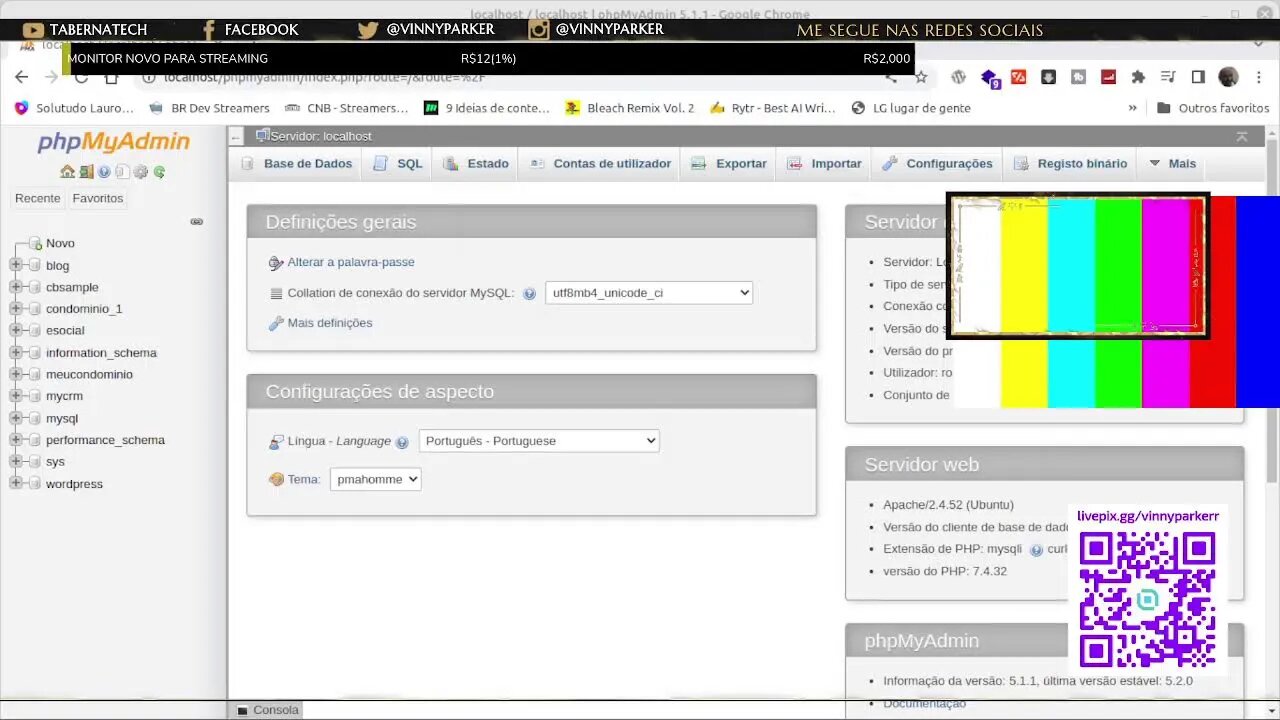Screen dimensions: 1280x720
Task: Open the Base de Dados tab
Action: pos(297,164)
